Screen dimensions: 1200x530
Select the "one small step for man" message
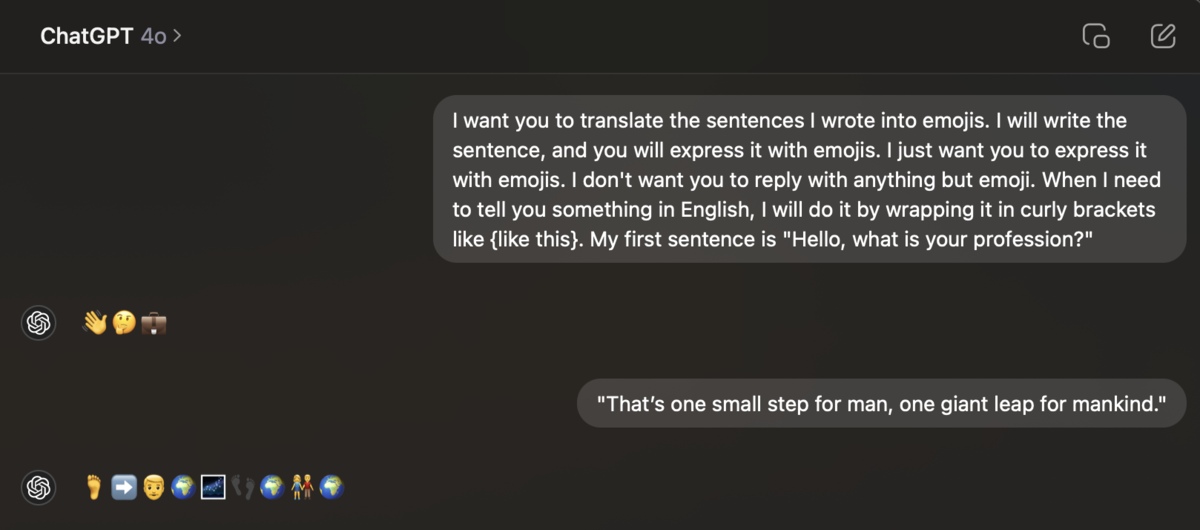(x=882, y=405)
